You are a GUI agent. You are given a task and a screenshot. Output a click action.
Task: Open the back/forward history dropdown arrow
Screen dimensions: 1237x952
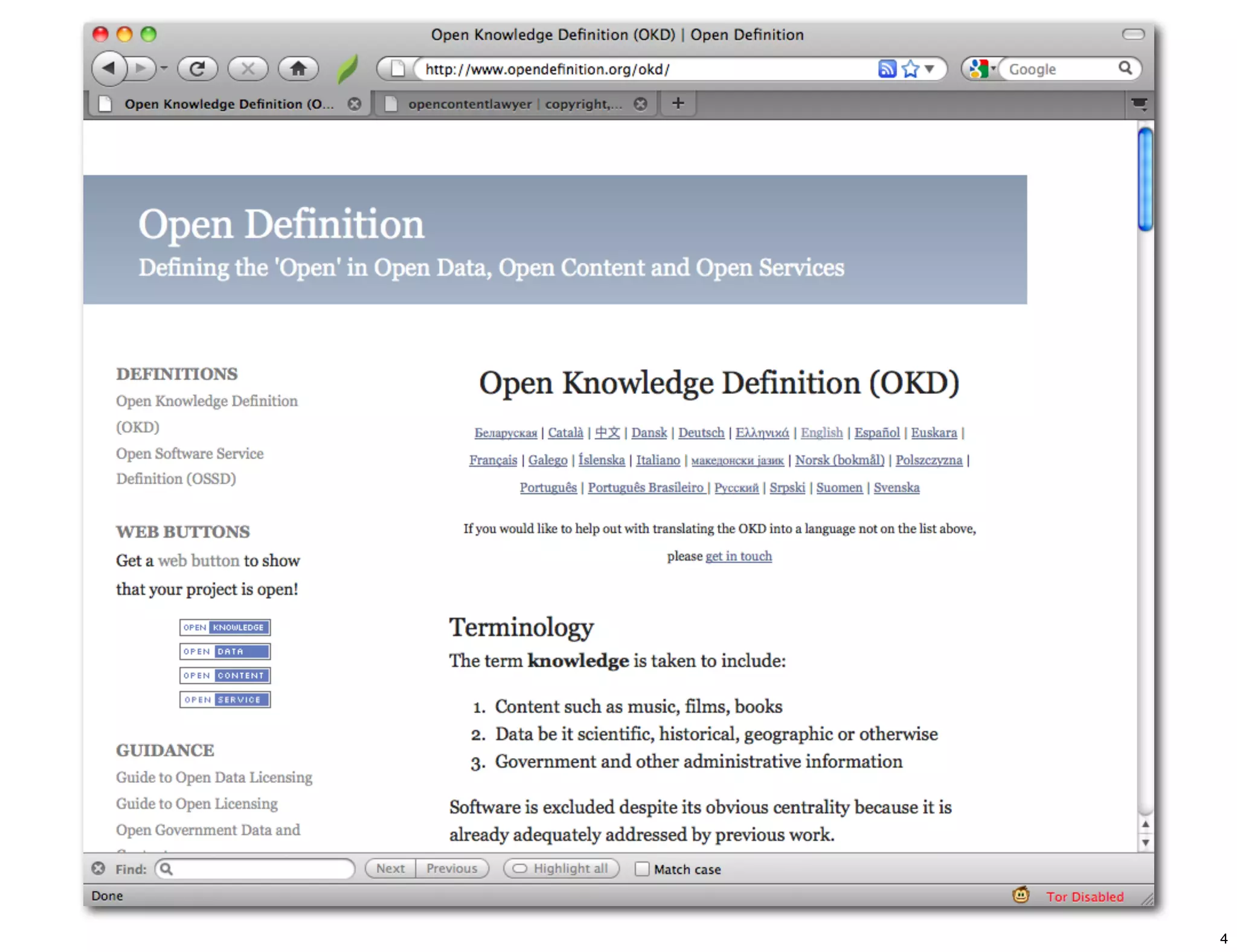tap(164, 69)
